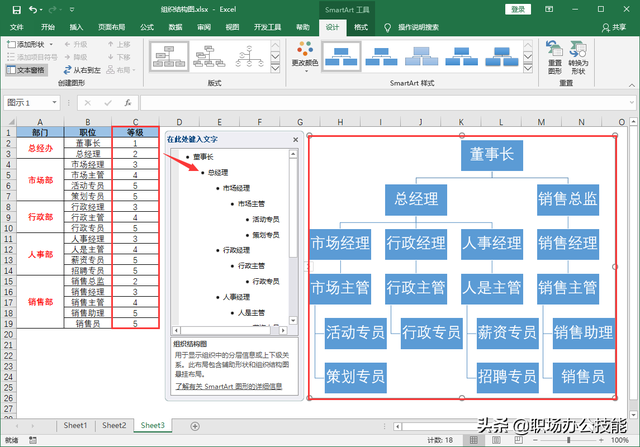Click the 操作说明搜索 search box
The width and height of the screenshot is (640, 447).
pyautogui.click(x=418, y=27)
